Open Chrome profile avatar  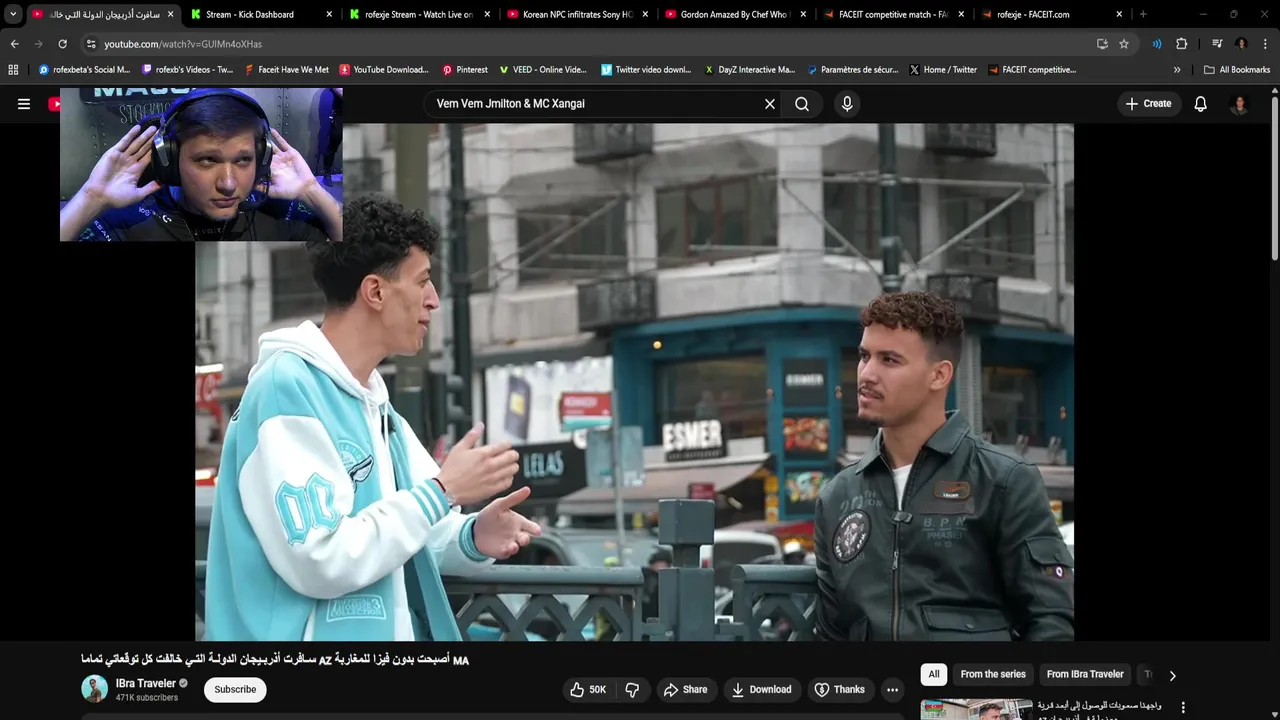[x=1241, y=44]
